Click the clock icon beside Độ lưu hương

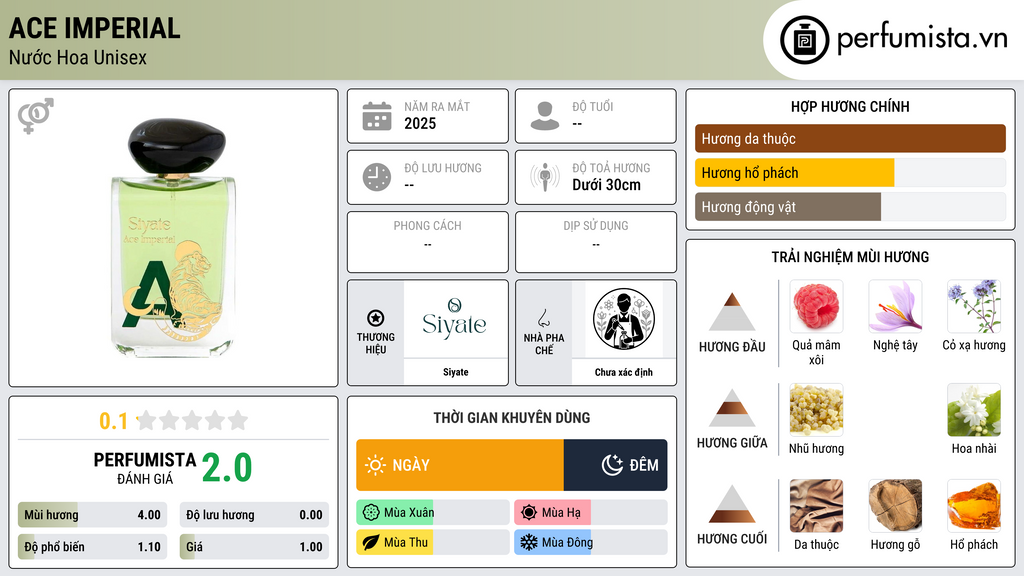point(377,177)
